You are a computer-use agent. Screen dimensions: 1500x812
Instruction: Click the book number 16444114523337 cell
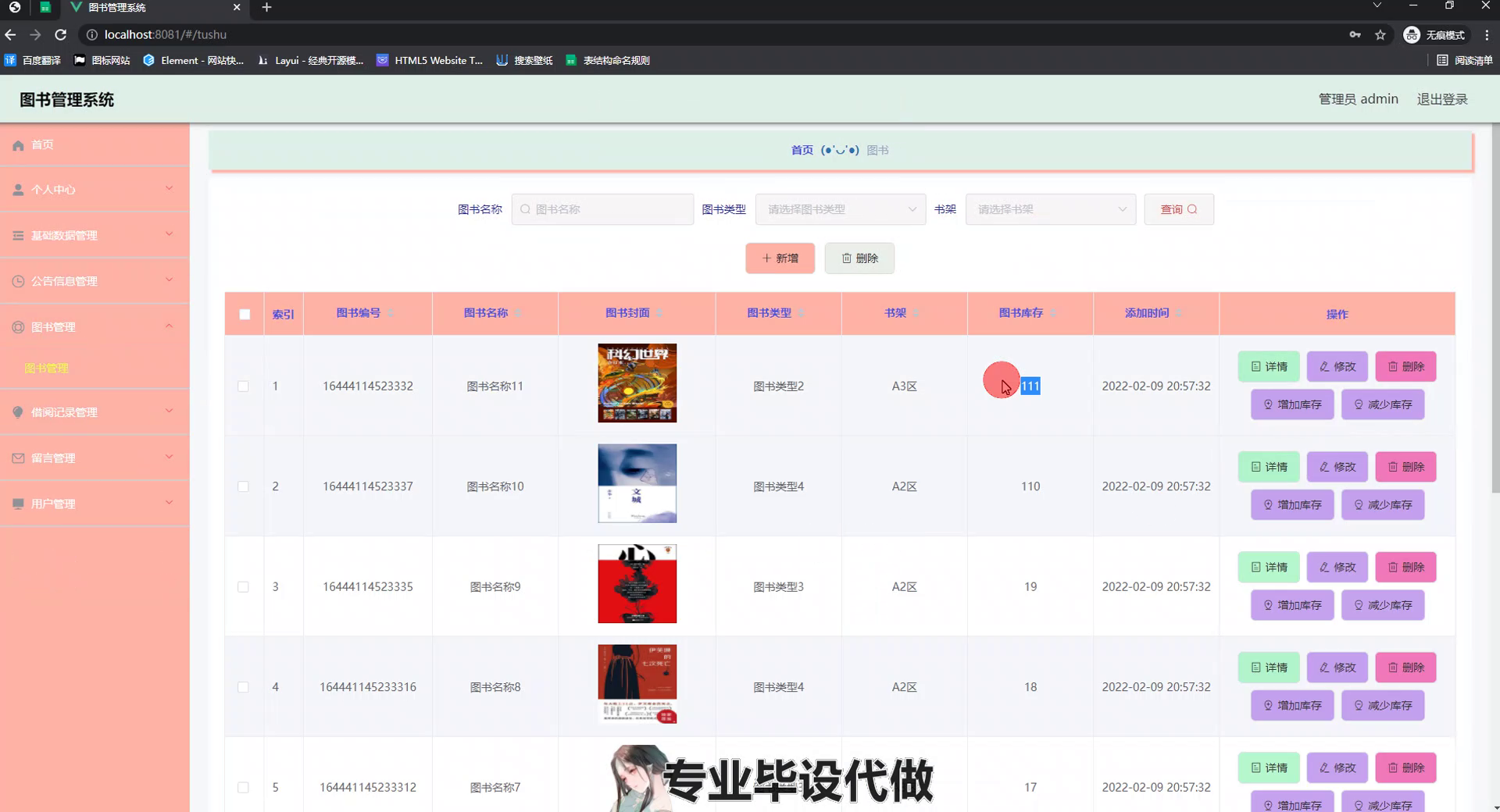pos(368,486)
